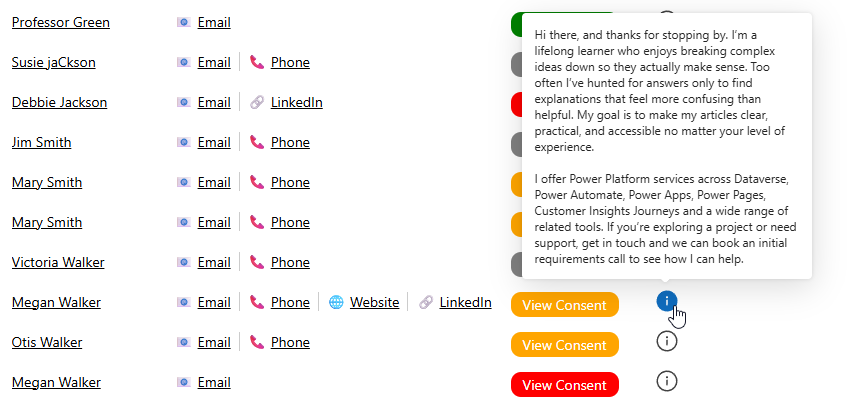Image resolution: width=868 pixels, height=418 pixels.
Task: Click the phone icon on Otis Walker's row
Action: [257, 342]
